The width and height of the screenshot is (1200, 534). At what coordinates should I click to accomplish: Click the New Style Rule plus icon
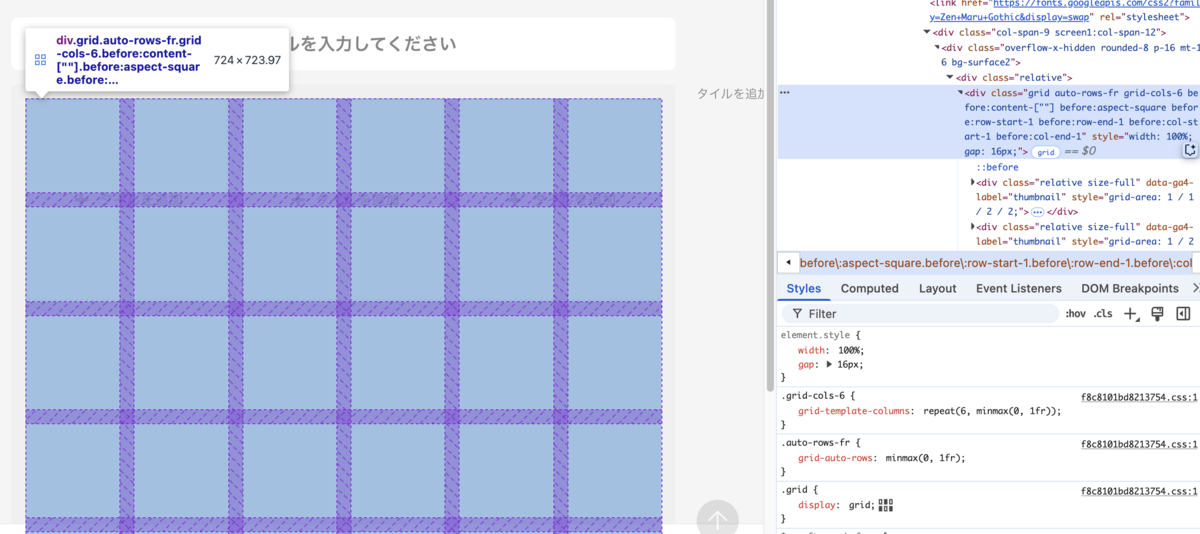[x=1130, y=314]
